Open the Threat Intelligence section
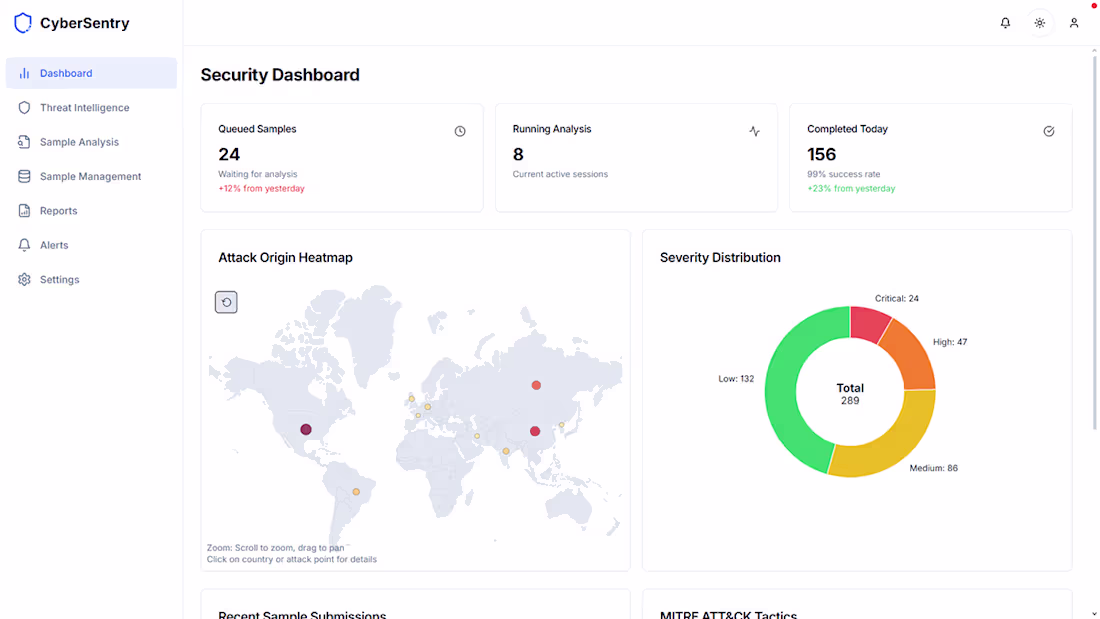Viewport: 1100px width, 619px height. [84, 107]
